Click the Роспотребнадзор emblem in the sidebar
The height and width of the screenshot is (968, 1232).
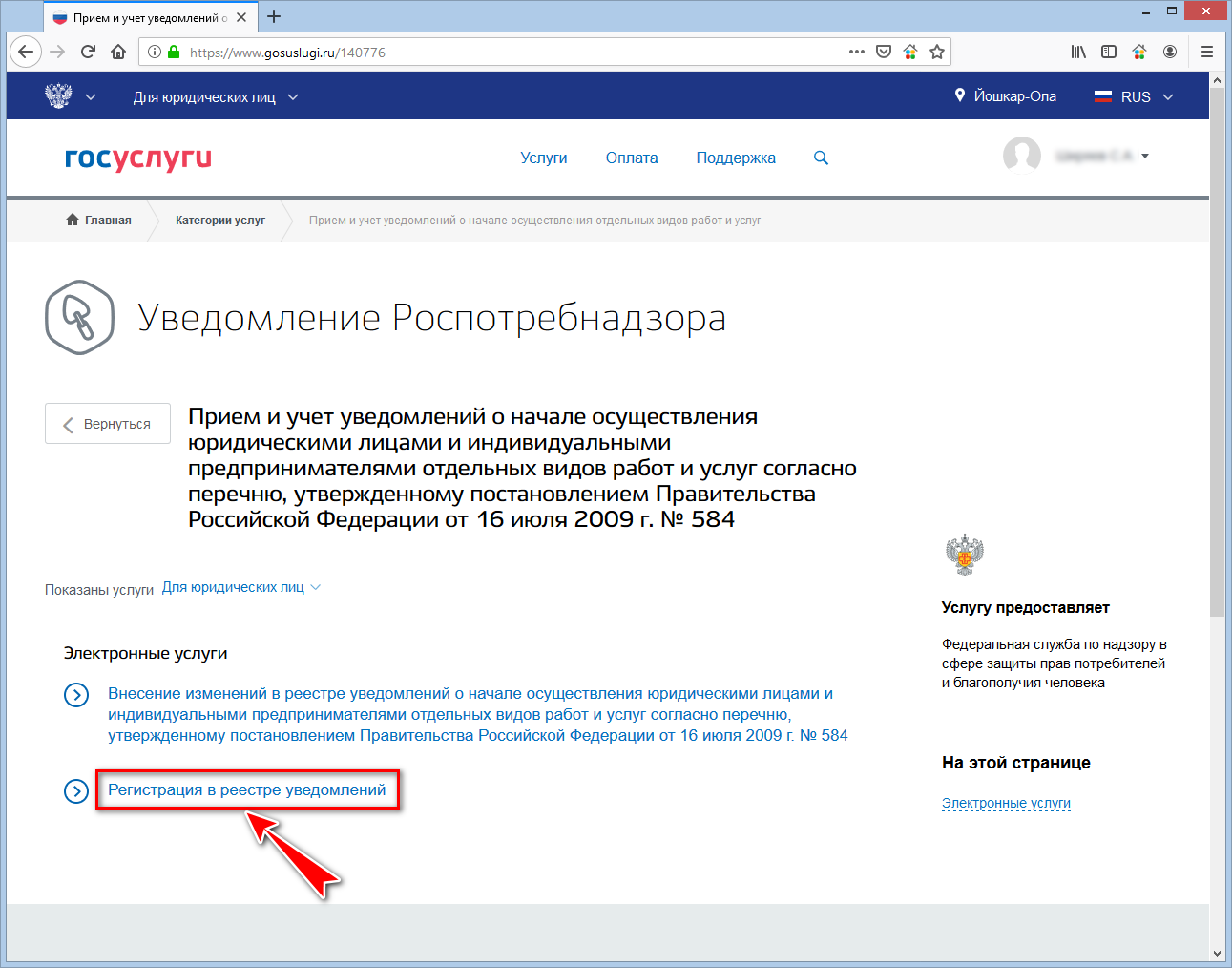tap(964, 554)
